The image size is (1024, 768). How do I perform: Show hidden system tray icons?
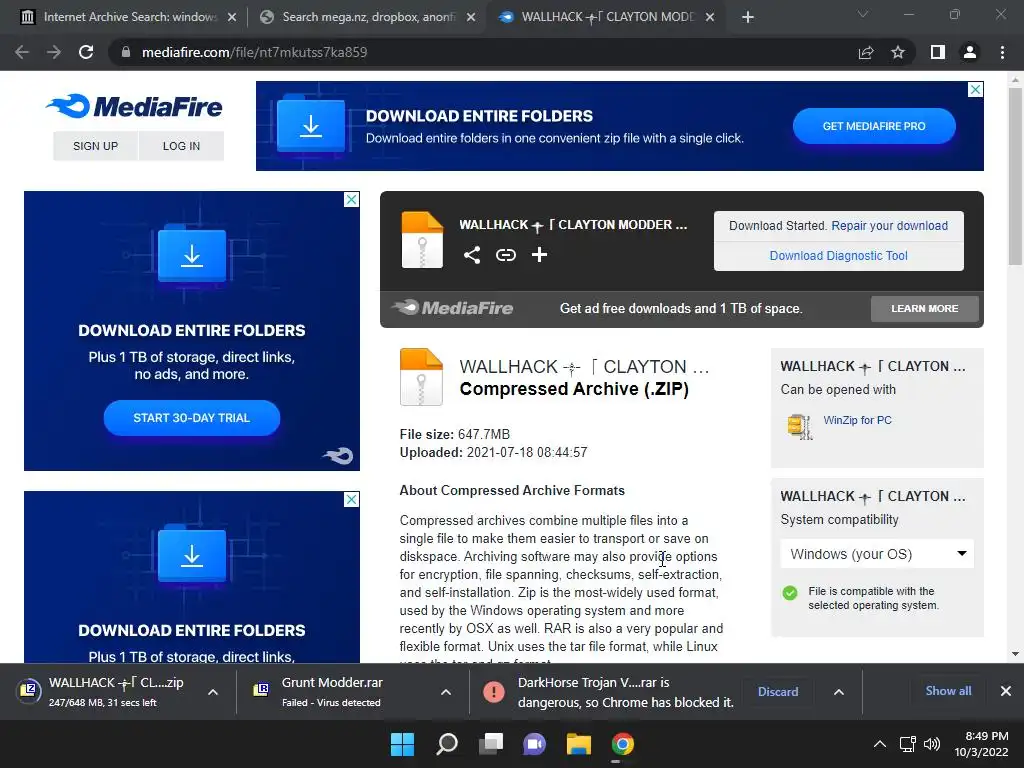880,744
